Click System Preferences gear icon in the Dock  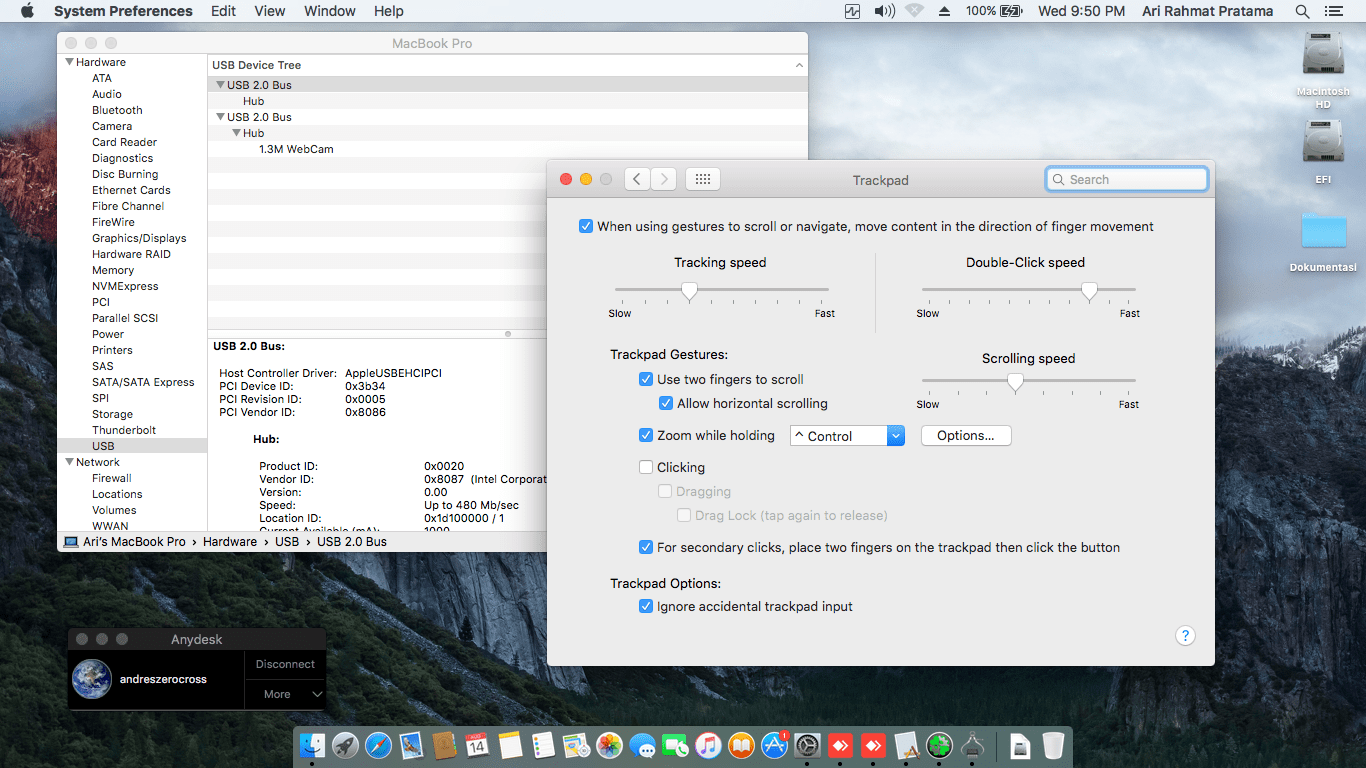tap(807, 745)
